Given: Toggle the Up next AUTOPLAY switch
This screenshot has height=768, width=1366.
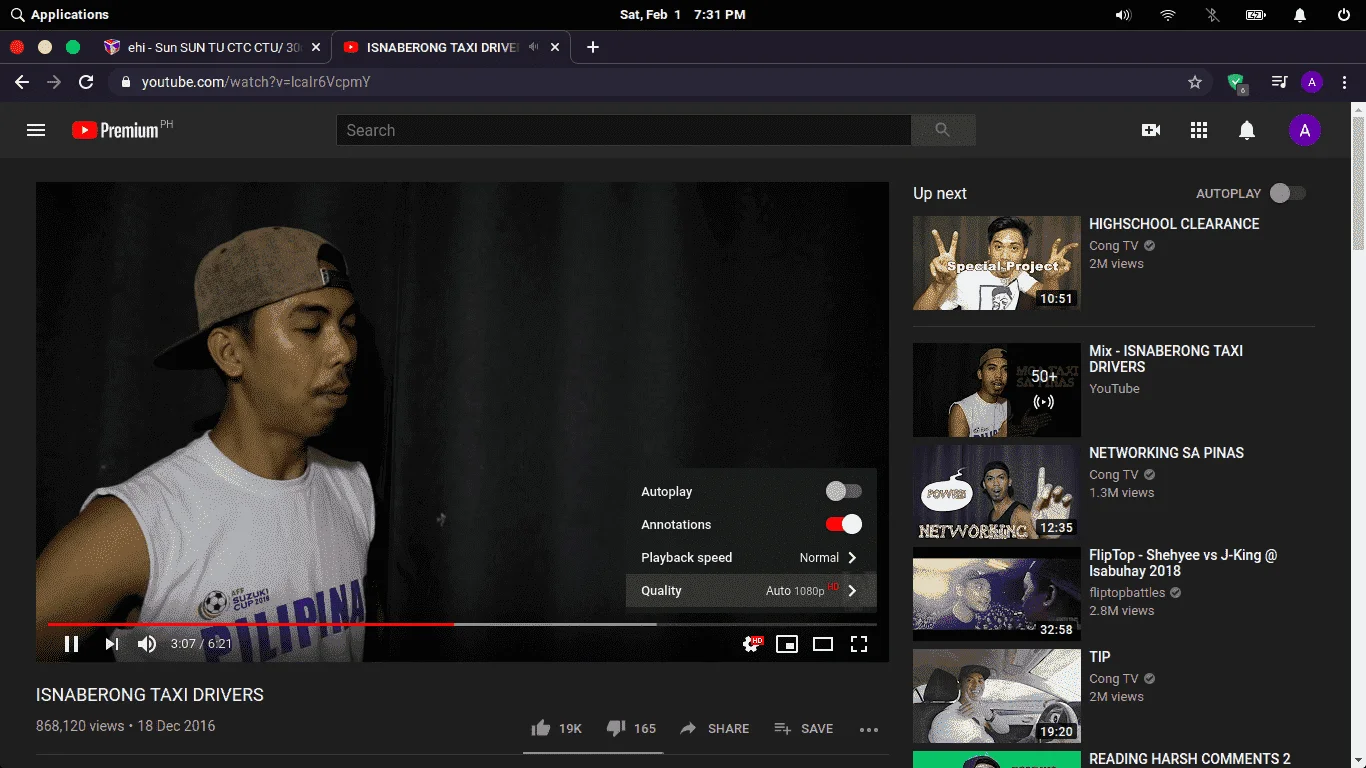Looking at the screenshot, I should tap(1288, 193).
